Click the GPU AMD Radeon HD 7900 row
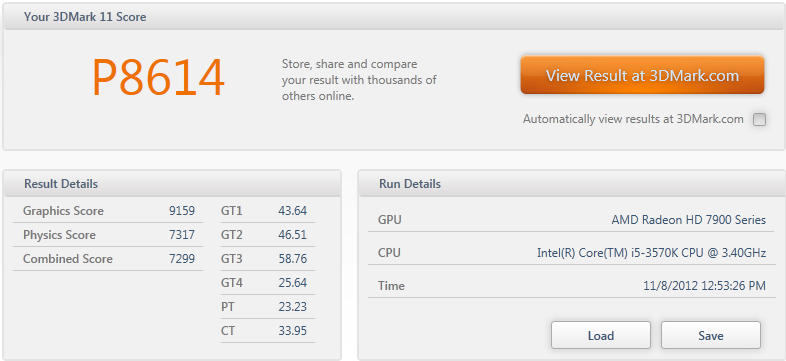The image size is (786, 361). 572,220
